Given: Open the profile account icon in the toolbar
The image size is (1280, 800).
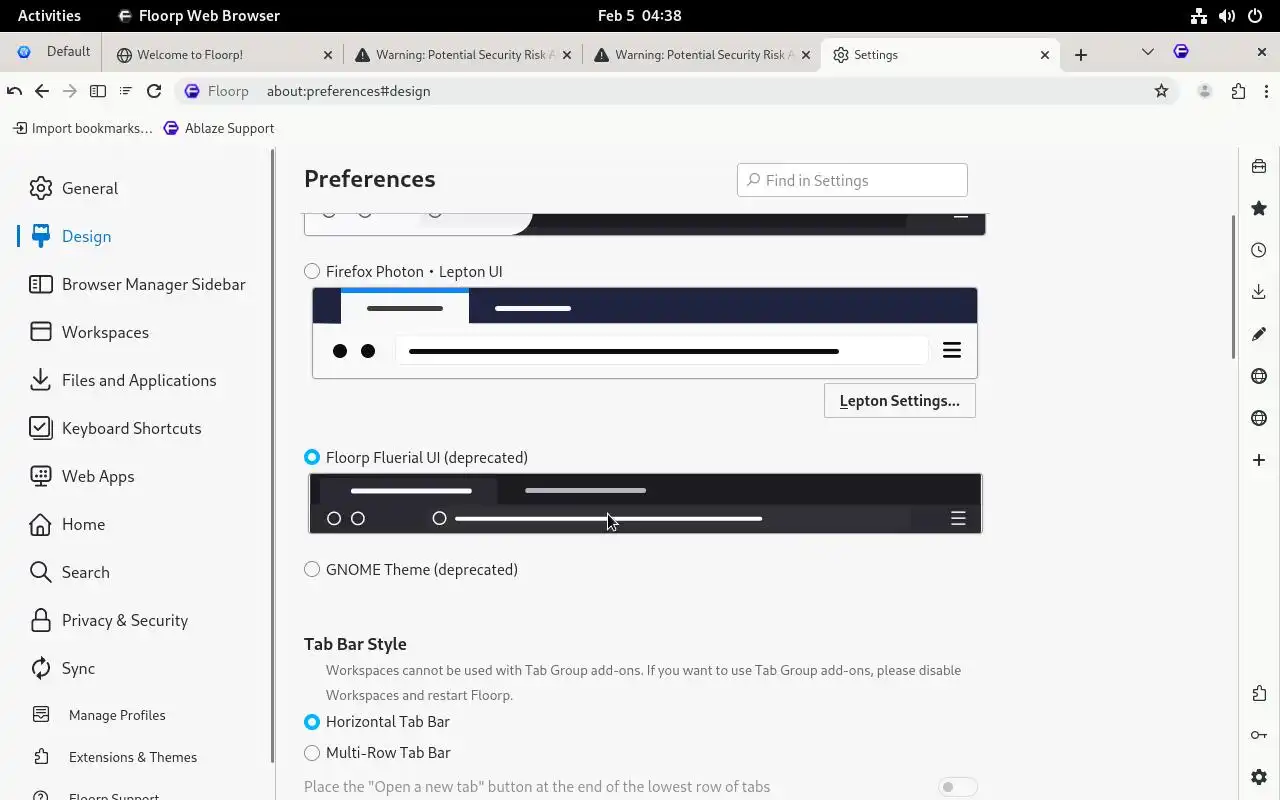Looking at the screenshot, I should click(x=1205, y=91).
